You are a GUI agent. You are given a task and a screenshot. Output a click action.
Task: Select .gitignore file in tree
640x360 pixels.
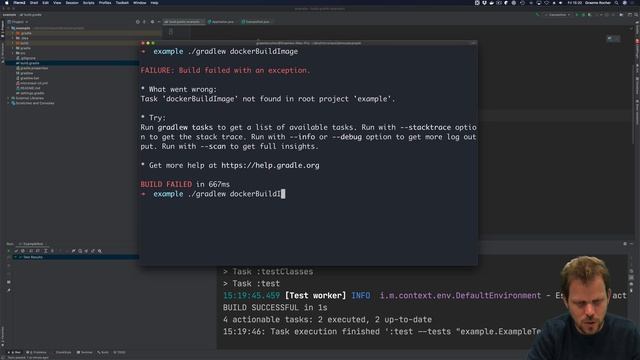27,58
